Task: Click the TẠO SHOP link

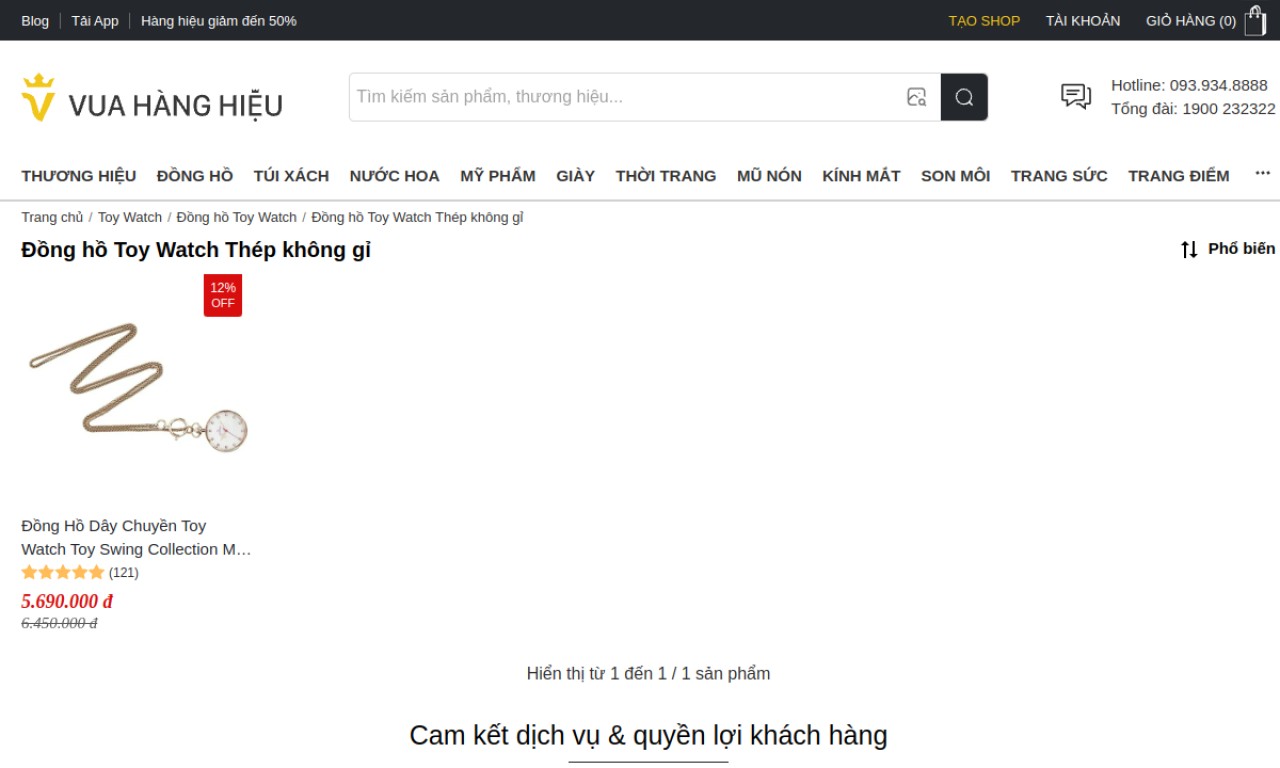Action: pyautogui.click(x=984, y=21)
